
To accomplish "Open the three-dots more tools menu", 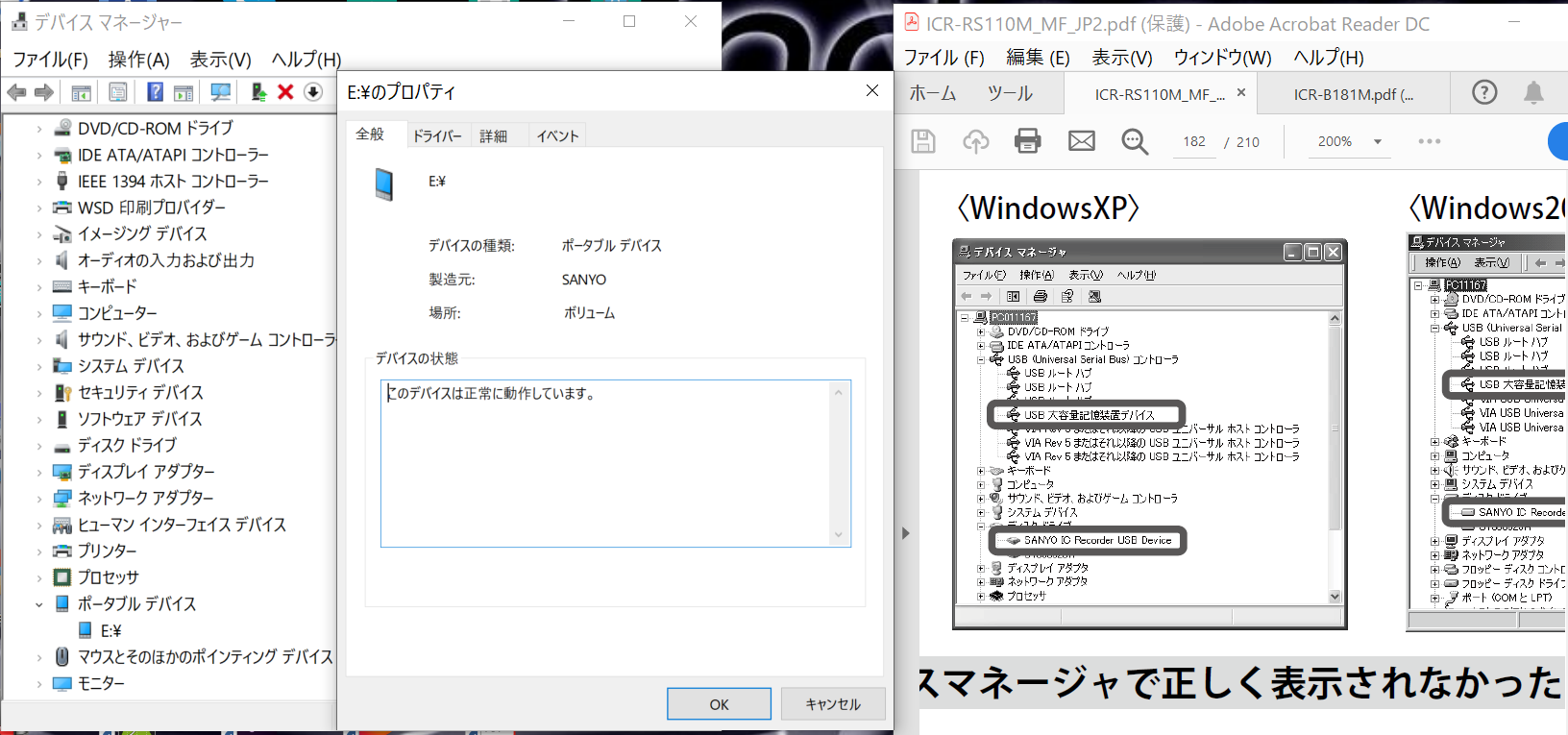I will pos(1430,141).
